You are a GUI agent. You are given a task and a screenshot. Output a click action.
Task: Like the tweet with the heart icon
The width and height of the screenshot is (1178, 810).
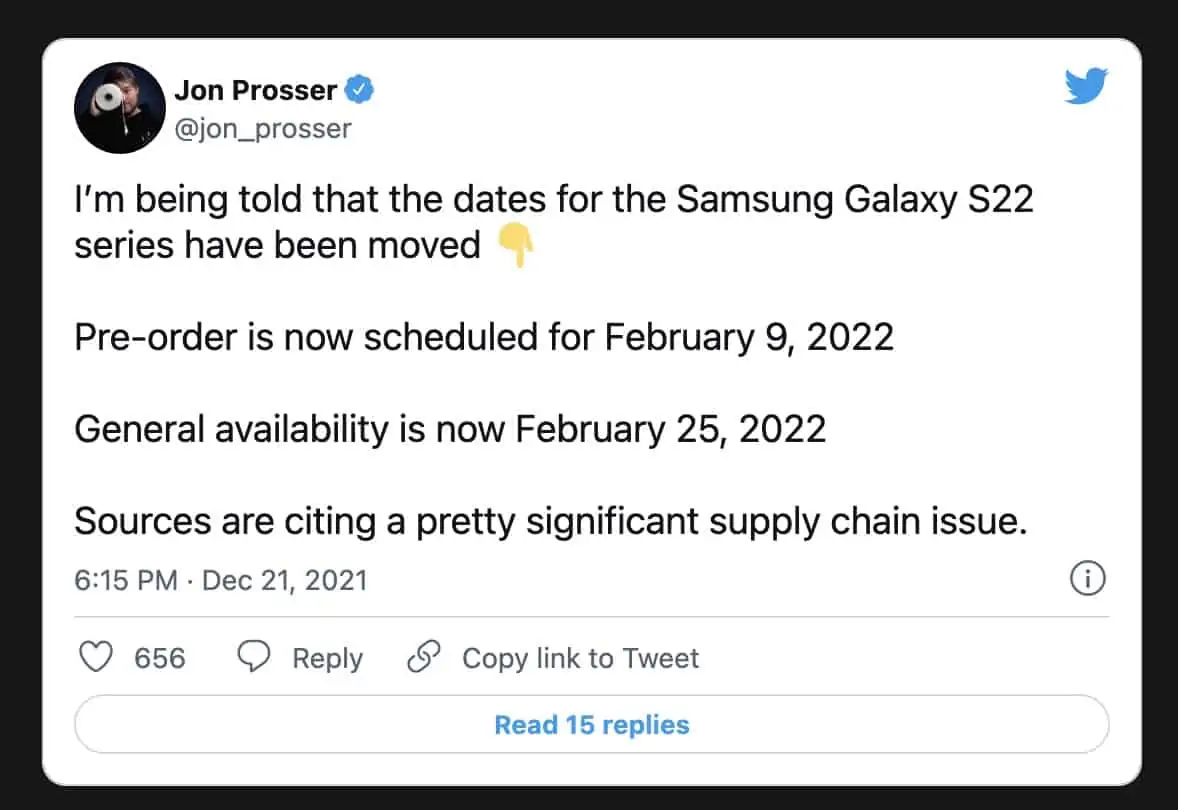coord(96,657)
